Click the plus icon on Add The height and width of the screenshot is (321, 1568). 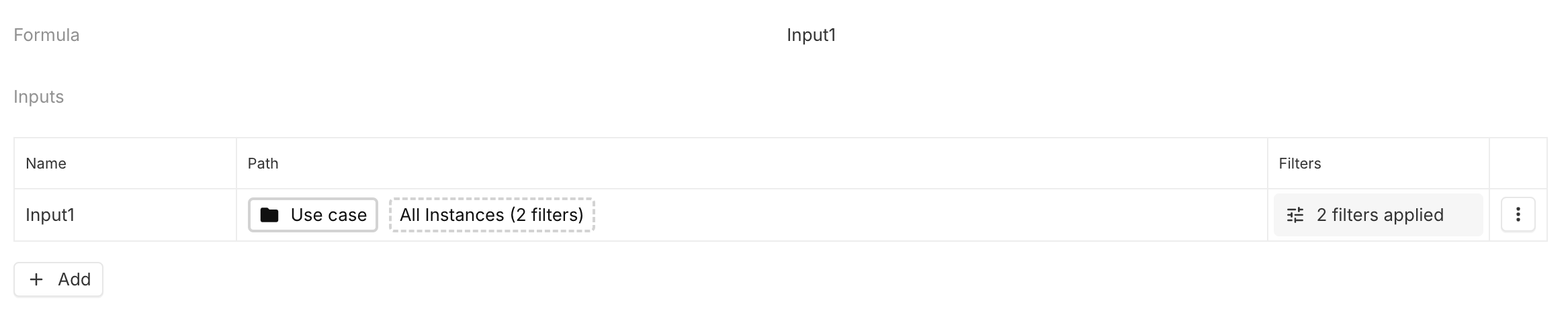(37, 279)
